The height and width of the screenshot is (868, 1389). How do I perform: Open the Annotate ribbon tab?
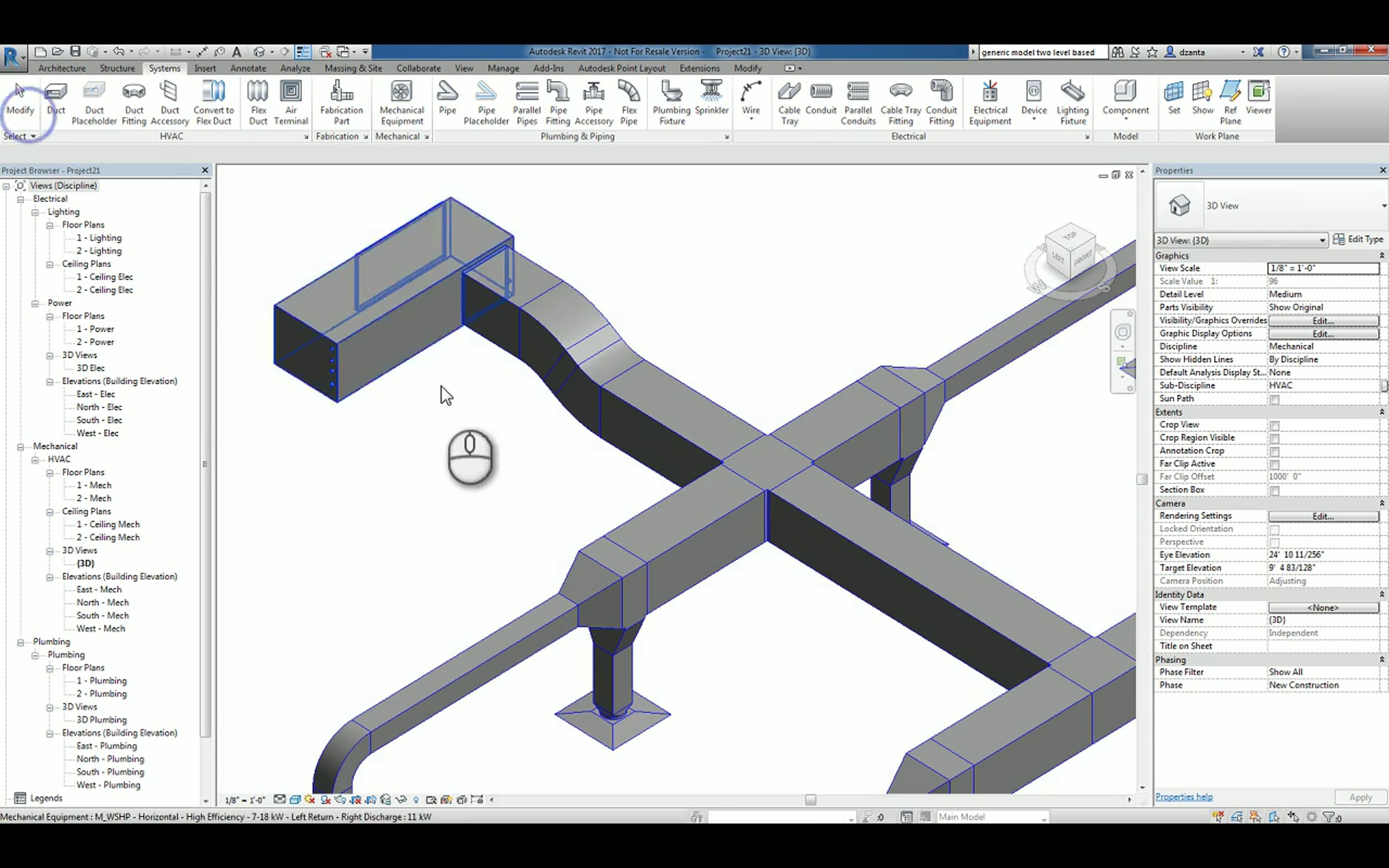(248, 68)
